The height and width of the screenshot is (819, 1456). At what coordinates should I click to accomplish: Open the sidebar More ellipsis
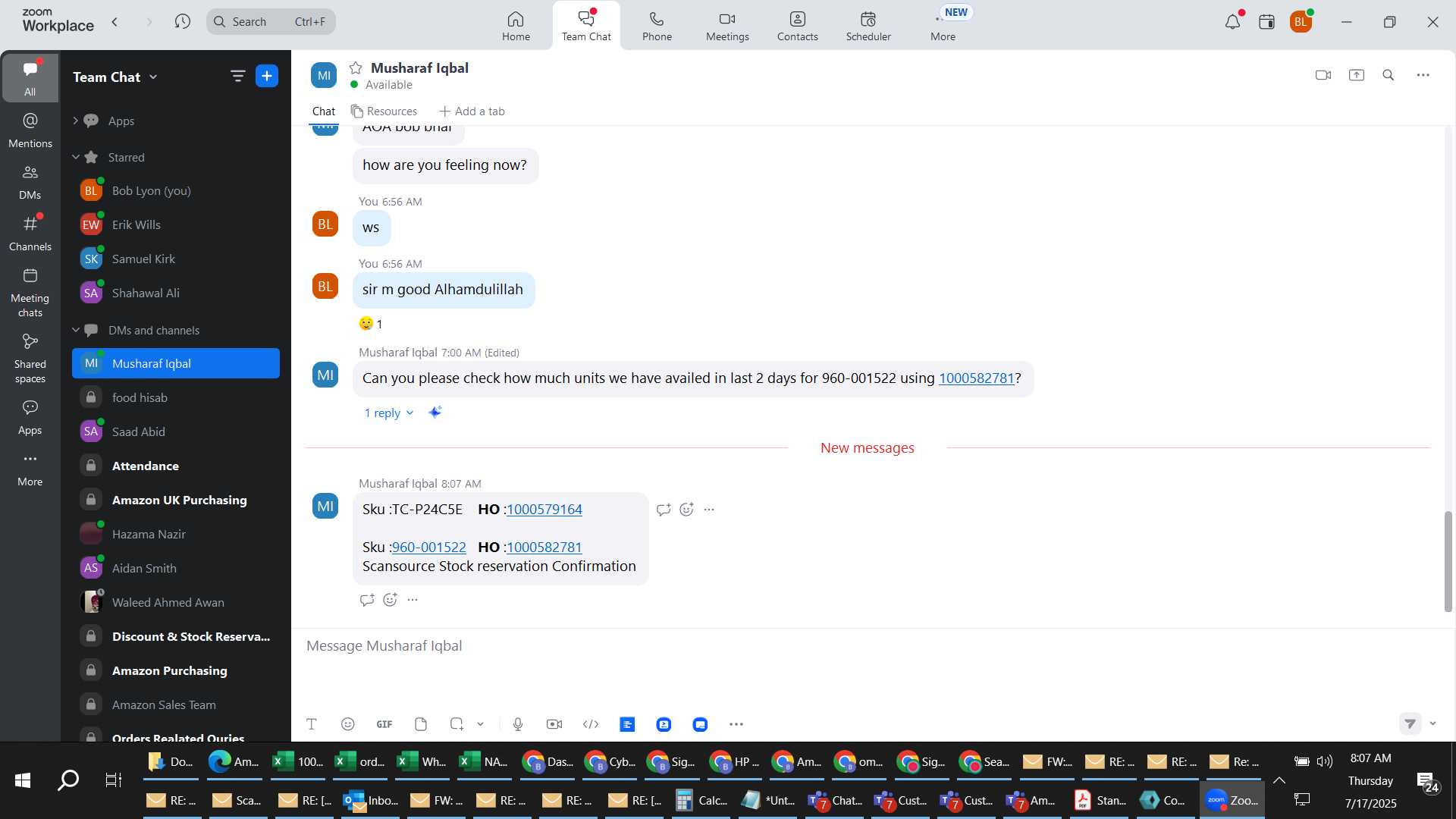coord(30,469)
